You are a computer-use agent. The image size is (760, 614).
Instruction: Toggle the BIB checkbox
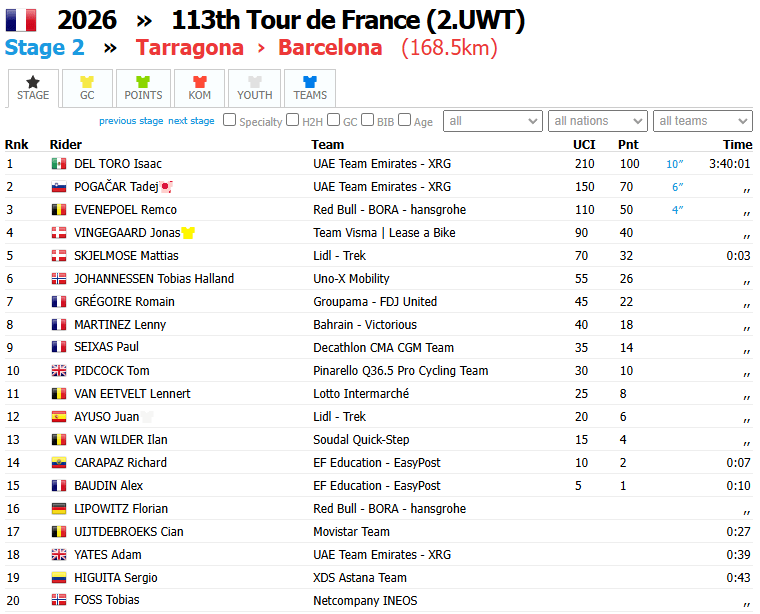coord(367,120)
